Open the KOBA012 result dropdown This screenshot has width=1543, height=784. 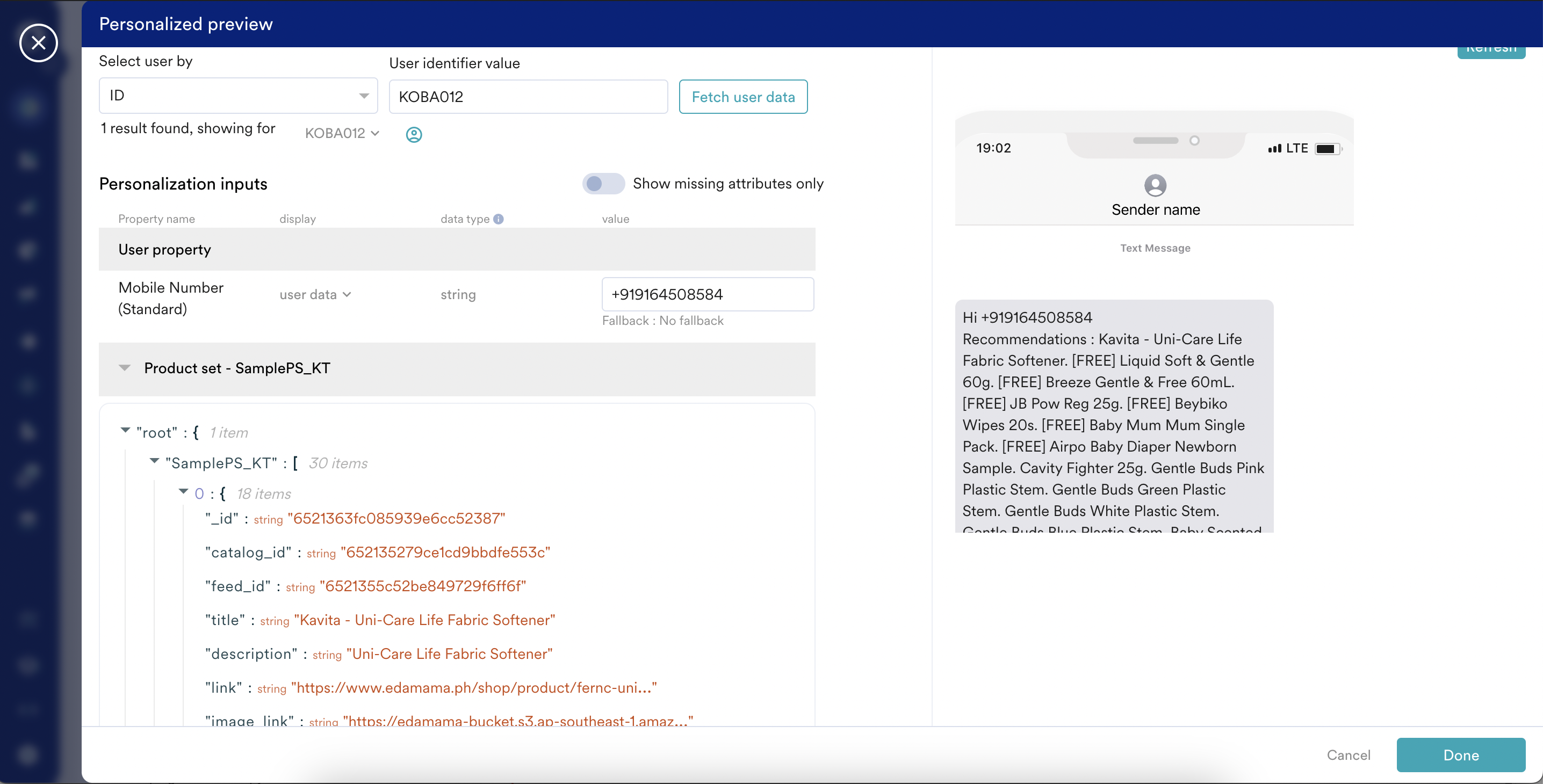coord(342,134)
